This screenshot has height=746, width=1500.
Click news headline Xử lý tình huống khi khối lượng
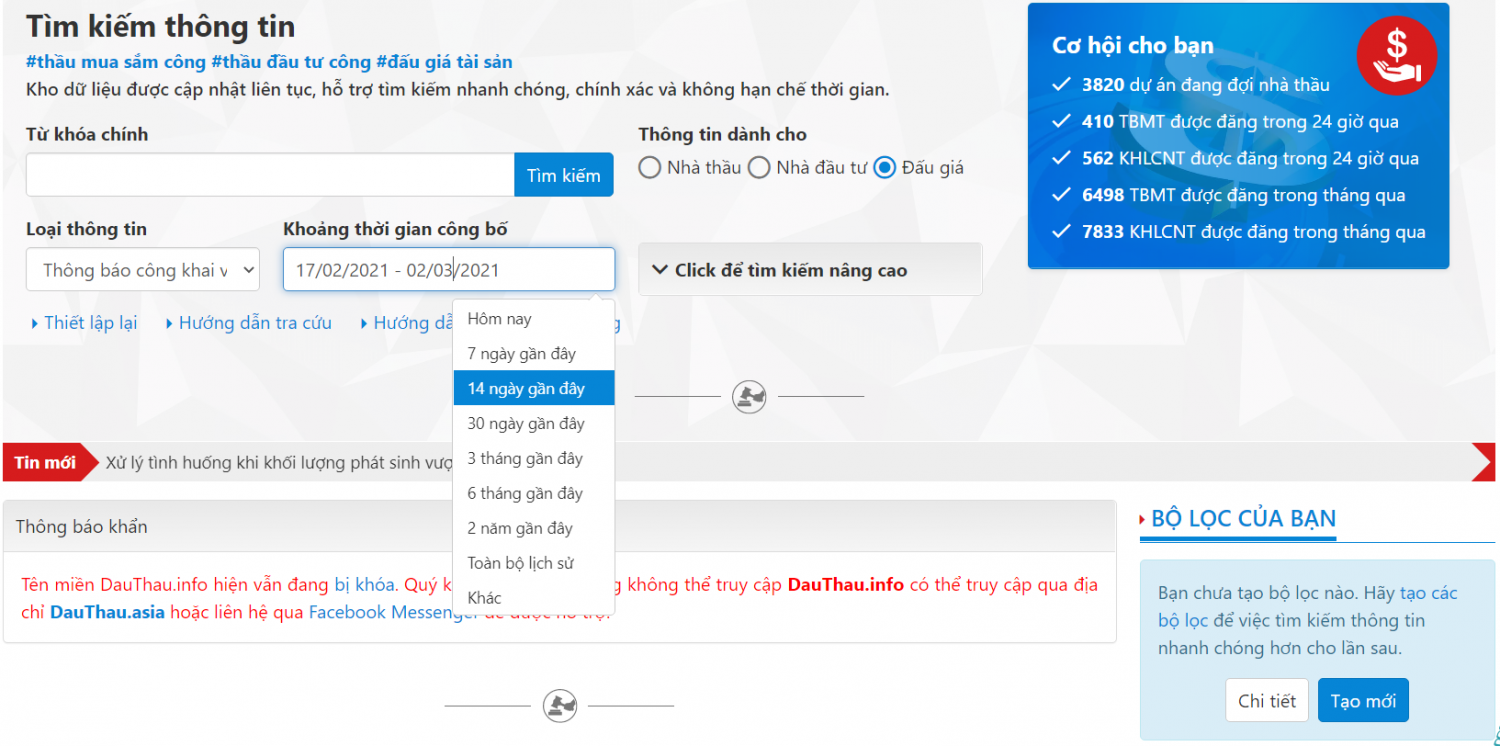point(279,463)
